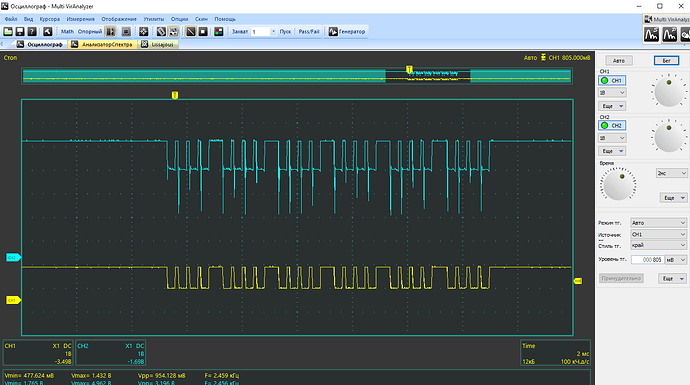The width and height of the screenshot is (690, 385).
Task: Open the Измерения menu
Action: point(81,19)
